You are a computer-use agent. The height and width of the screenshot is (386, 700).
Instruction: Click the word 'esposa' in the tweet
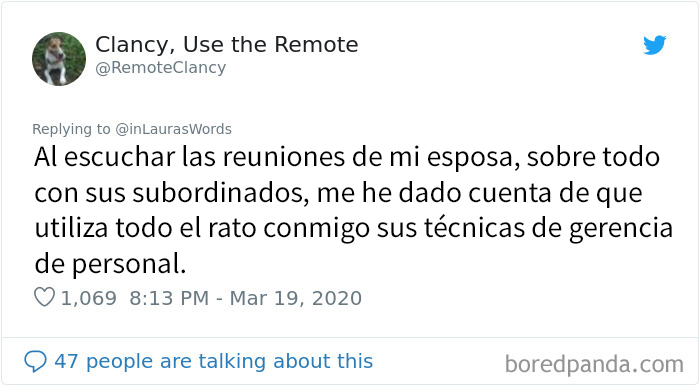[x=474, y=158]
